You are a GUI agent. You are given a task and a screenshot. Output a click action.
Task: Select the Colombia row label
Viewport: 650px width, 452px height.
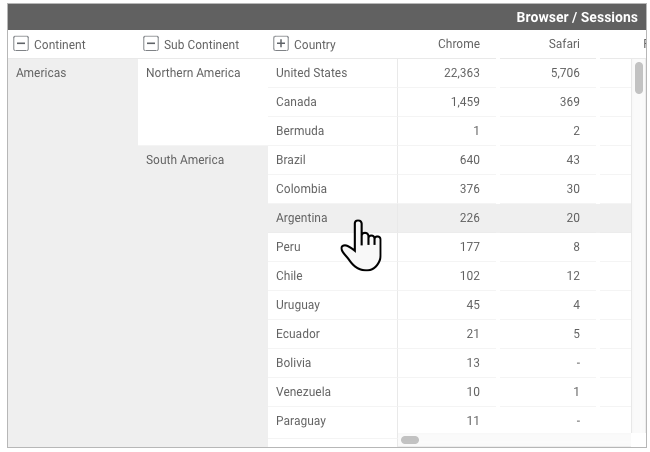point(302,189)
